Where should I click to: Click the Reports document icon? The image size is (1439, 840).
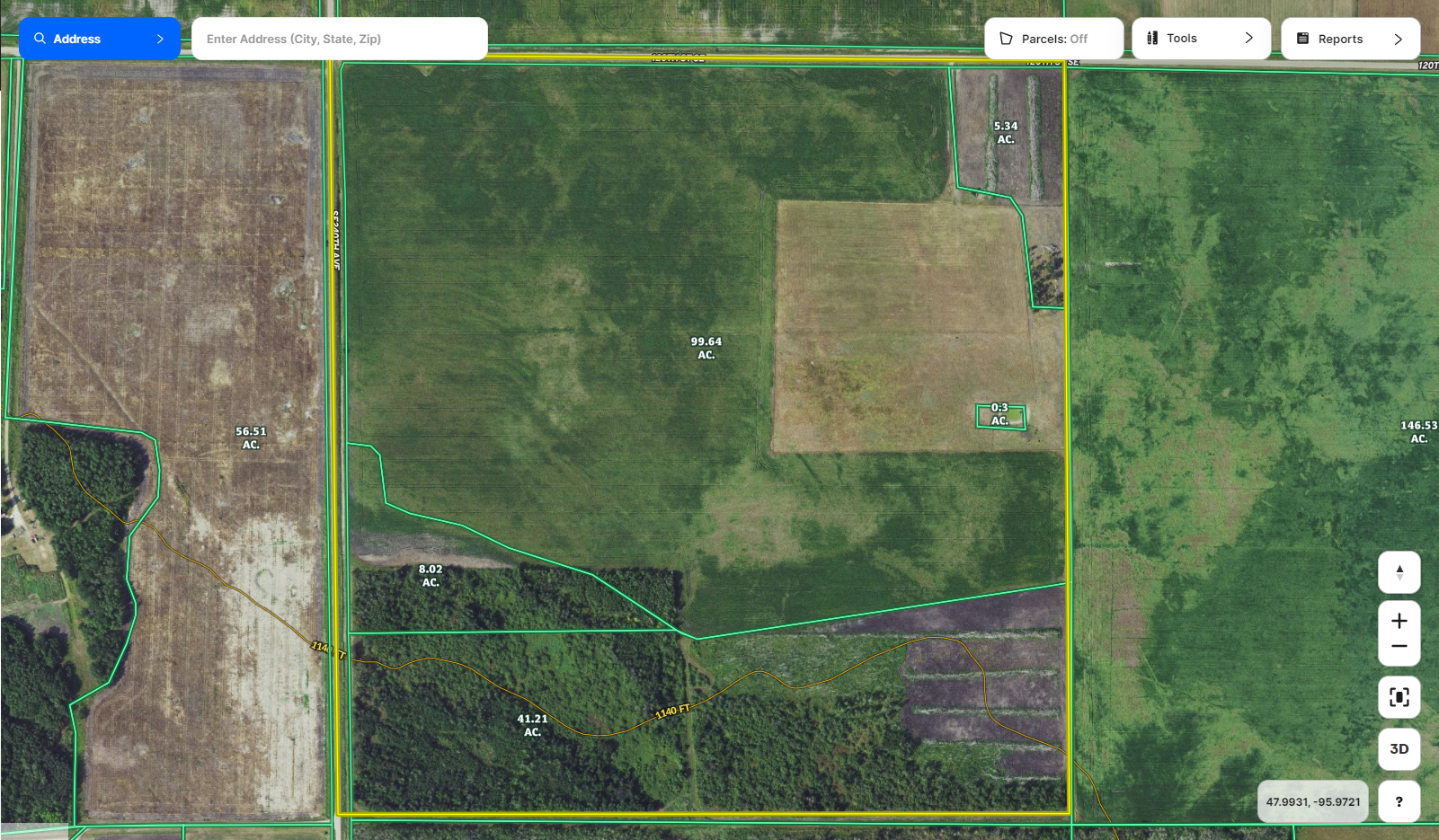(1302, 39)
